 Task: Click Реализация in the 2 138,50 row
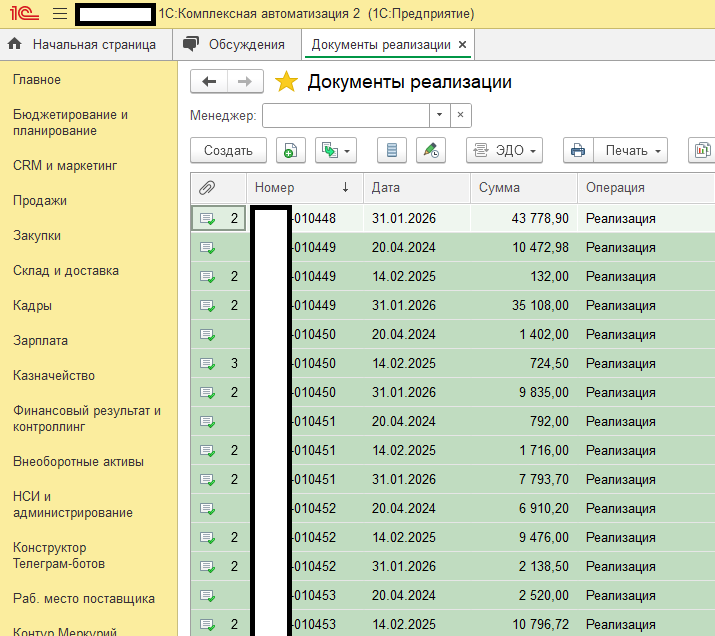pos(621,567)
